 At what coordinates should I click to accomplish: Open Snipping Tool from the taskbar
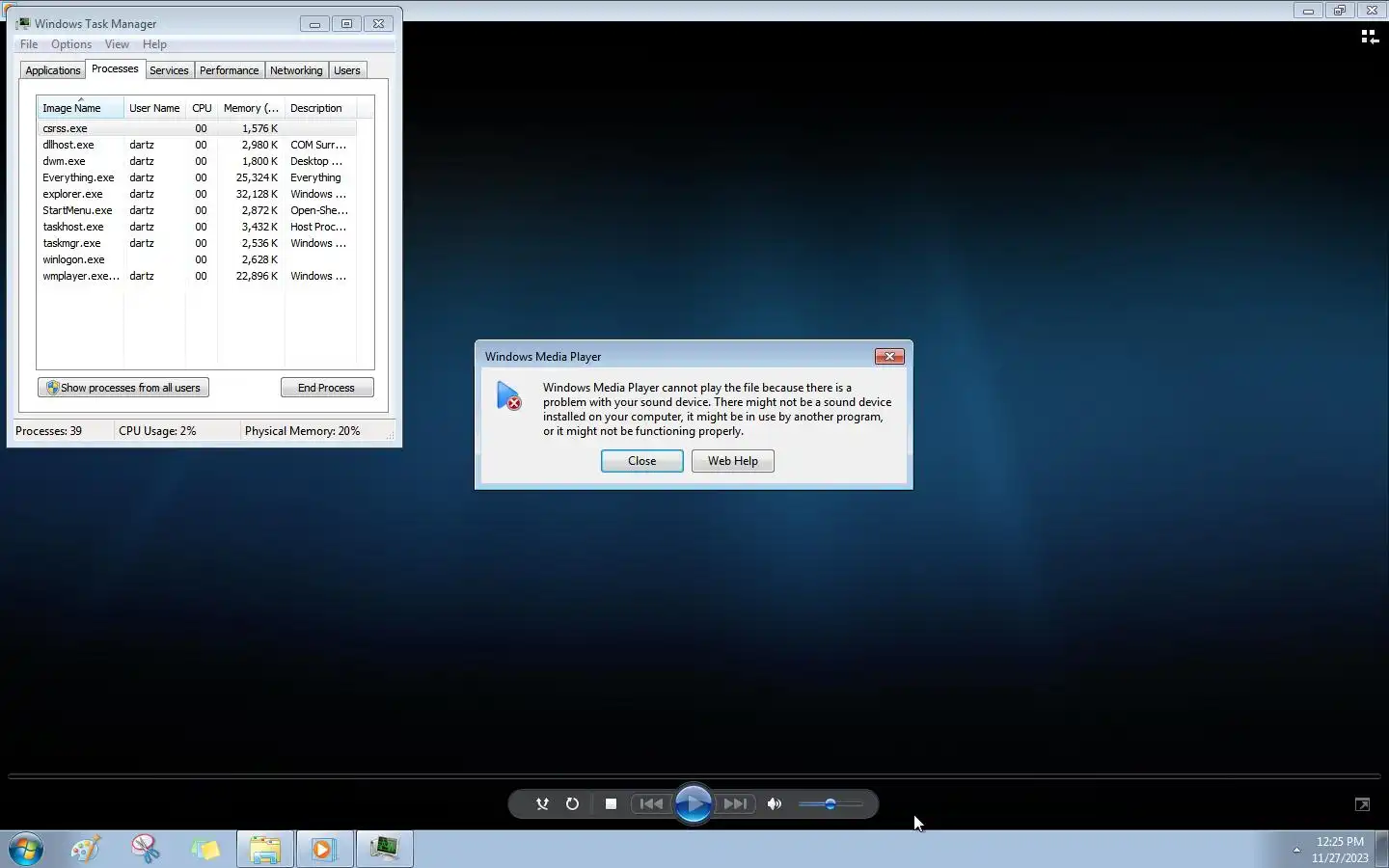pyautogui.click(x=146, y=849)
